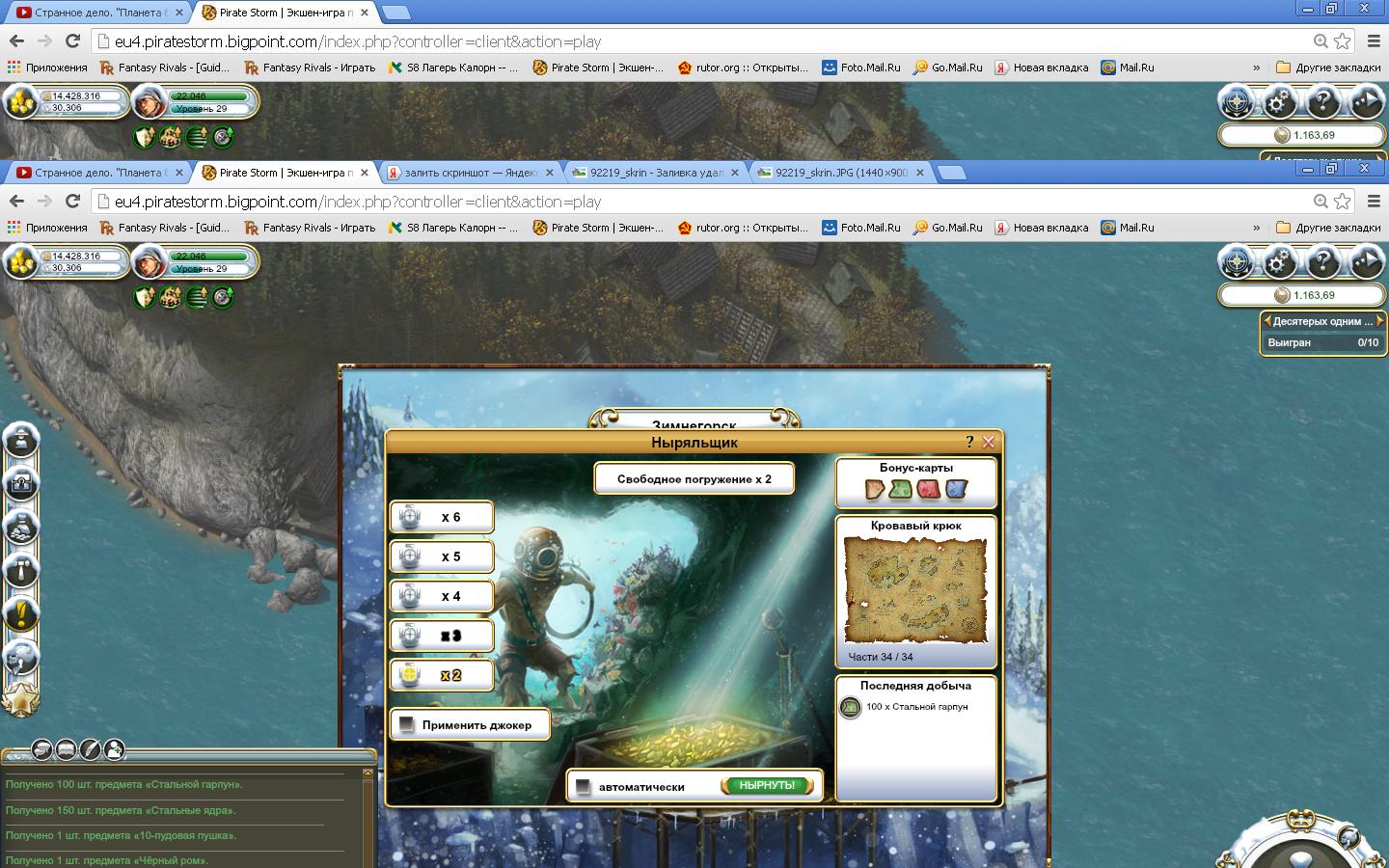Click the orange bonus card
Viewport: 1389px width, 868px height.
(x=874, y=490)
